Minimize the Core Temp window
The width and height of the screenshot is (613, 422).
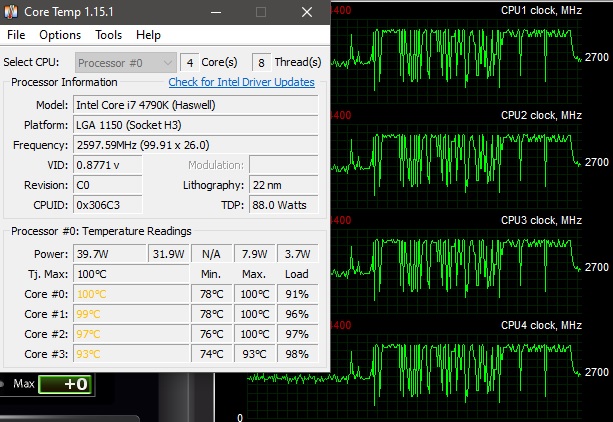coord(216,12)
